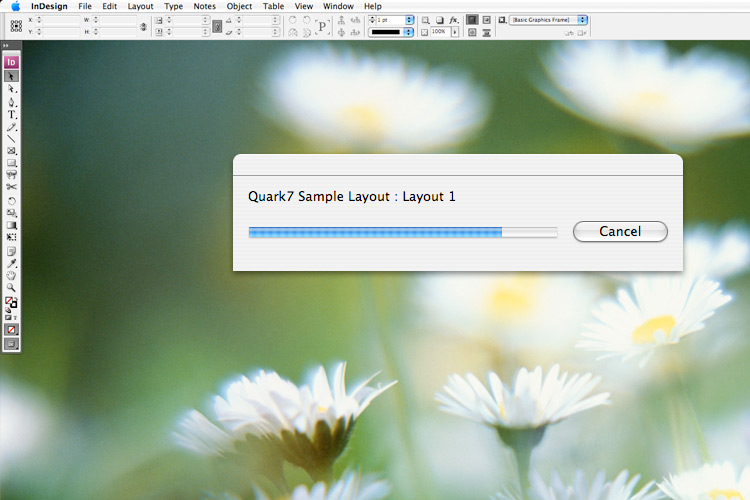
Task: Select the Pen tool
Action: coord(12,102)
